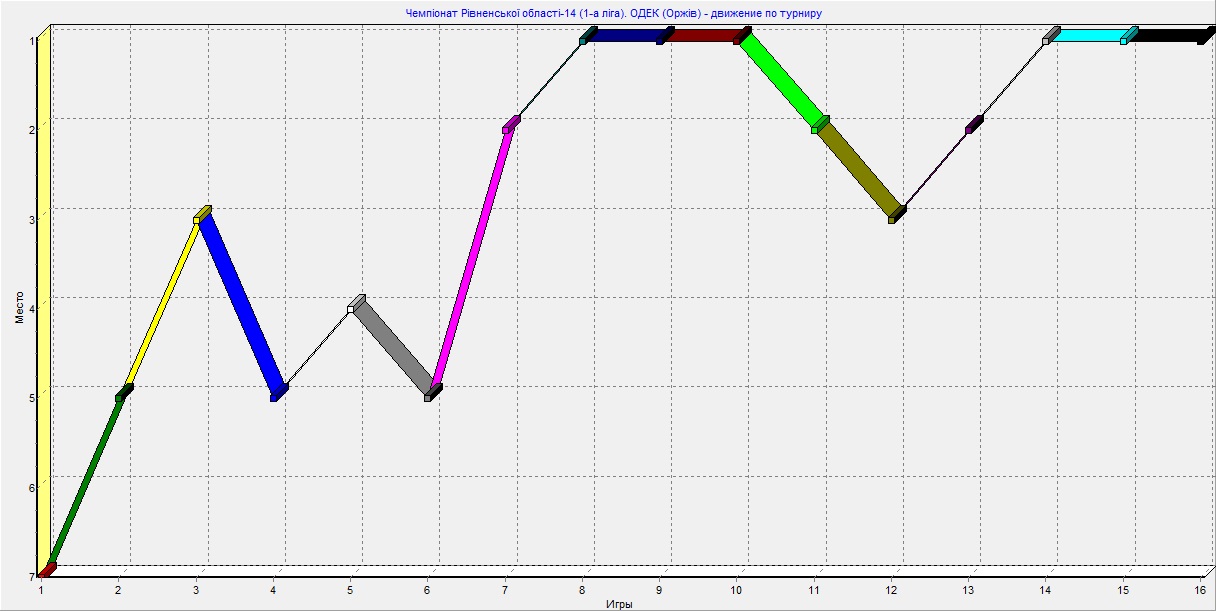Click the magenta marker at game 7

point(511,124)
